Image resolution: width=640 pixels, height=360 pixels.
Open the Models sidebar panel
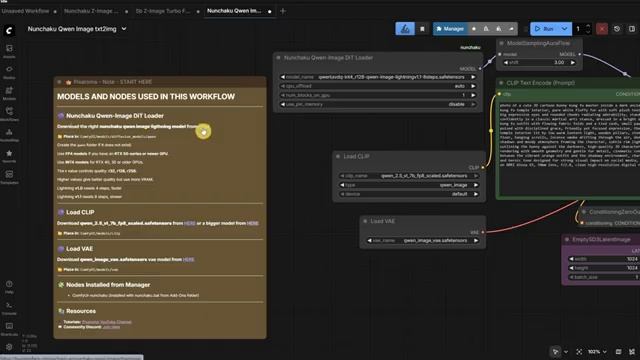tap(9, 93)
